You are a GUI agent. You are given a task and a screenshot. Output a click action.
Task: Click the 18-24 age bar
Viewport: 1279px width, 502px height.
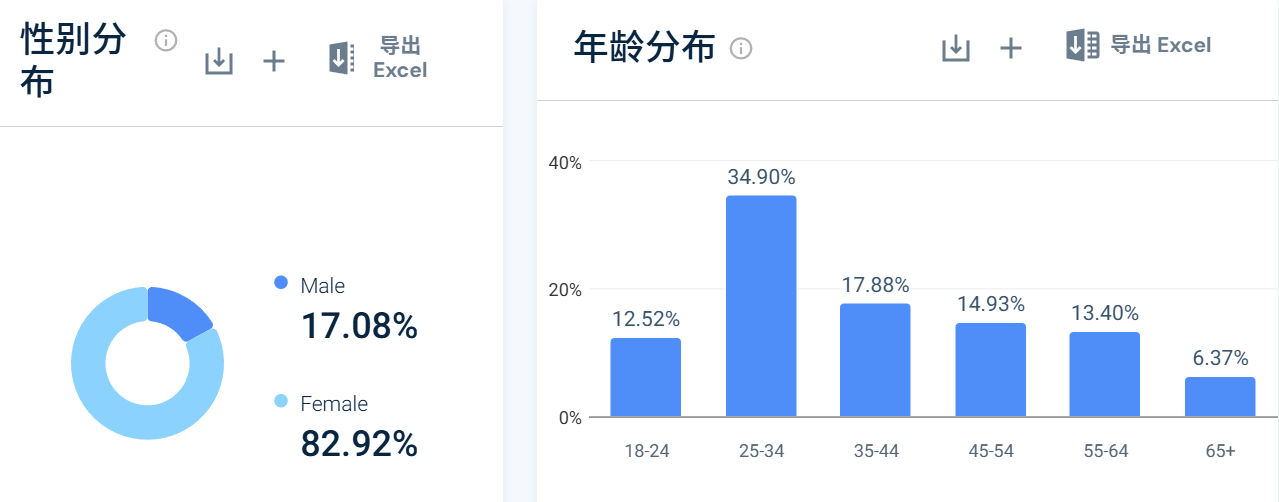tap(646, 377)
